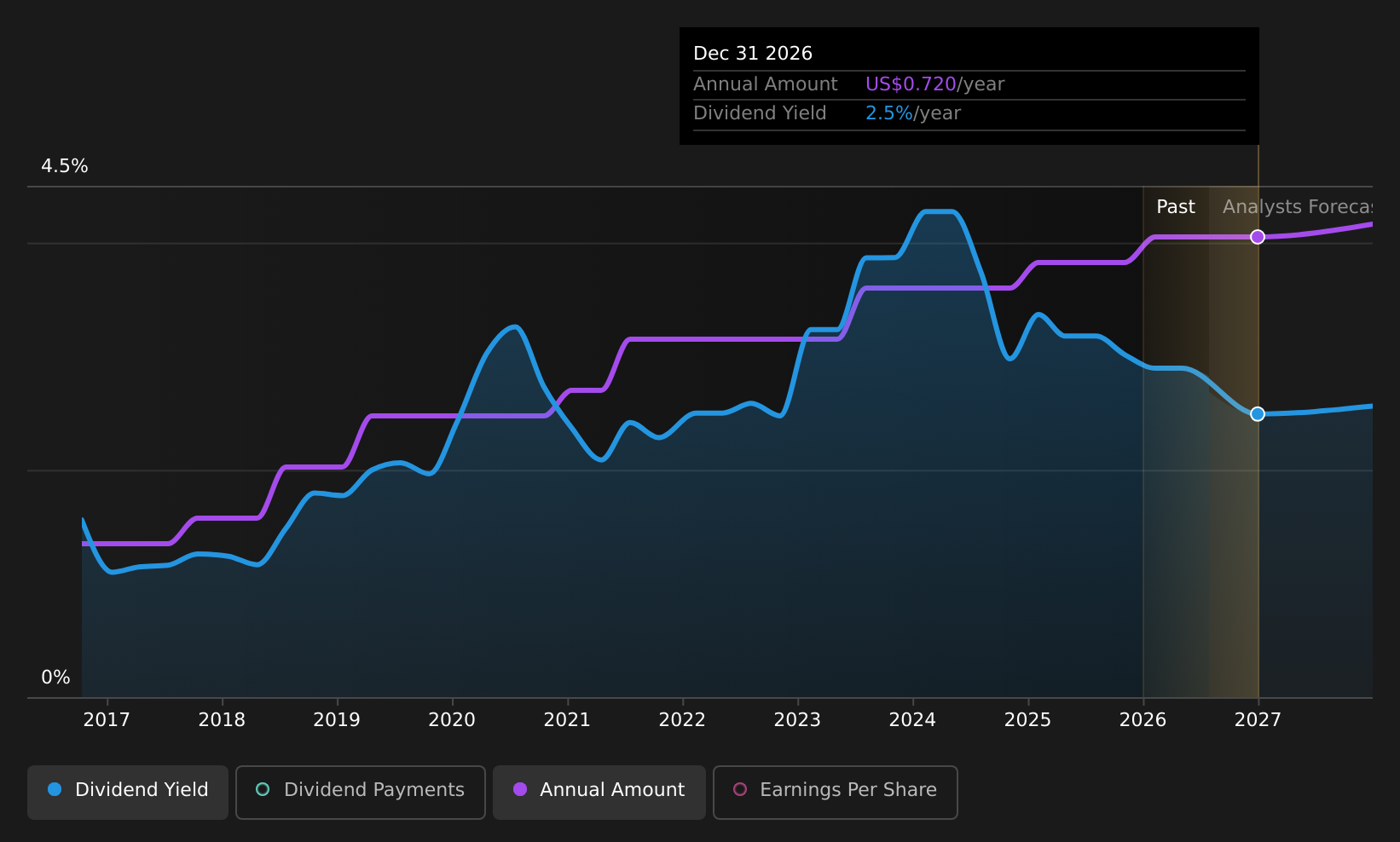Click the 2025 x-axis label
Screen dimensions: 1400x842
1027,720
